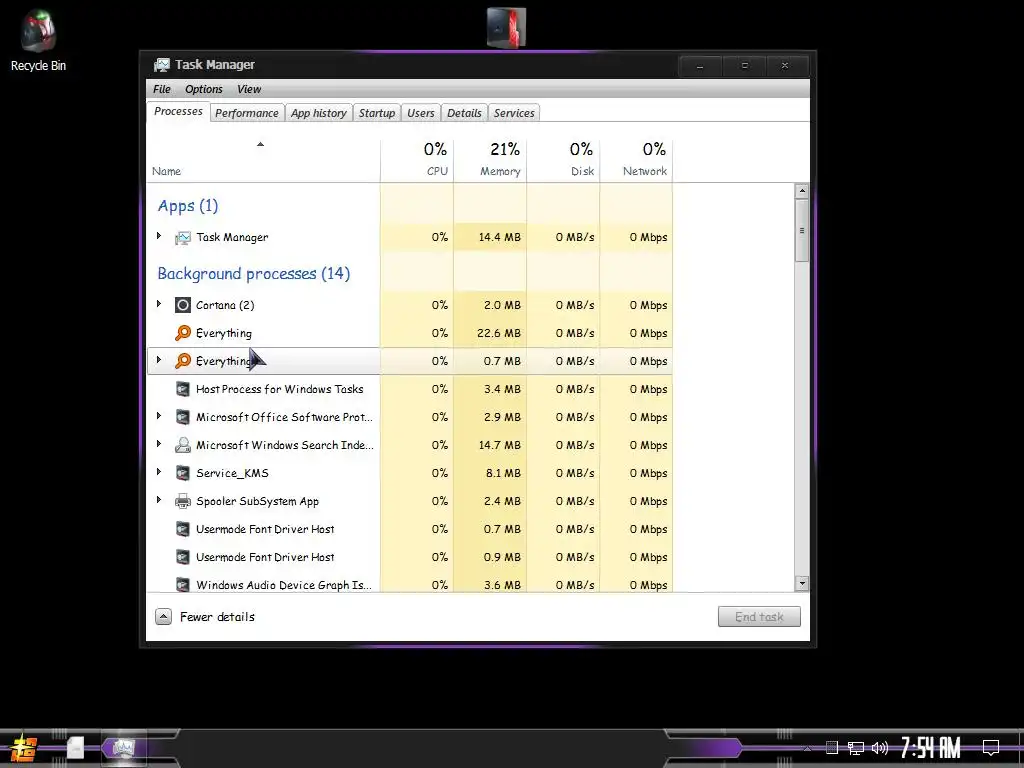Open the Action Center notification icon
Image resolution: width=1024 pixels, height=768 pixels.
click(x=991, y=748)
